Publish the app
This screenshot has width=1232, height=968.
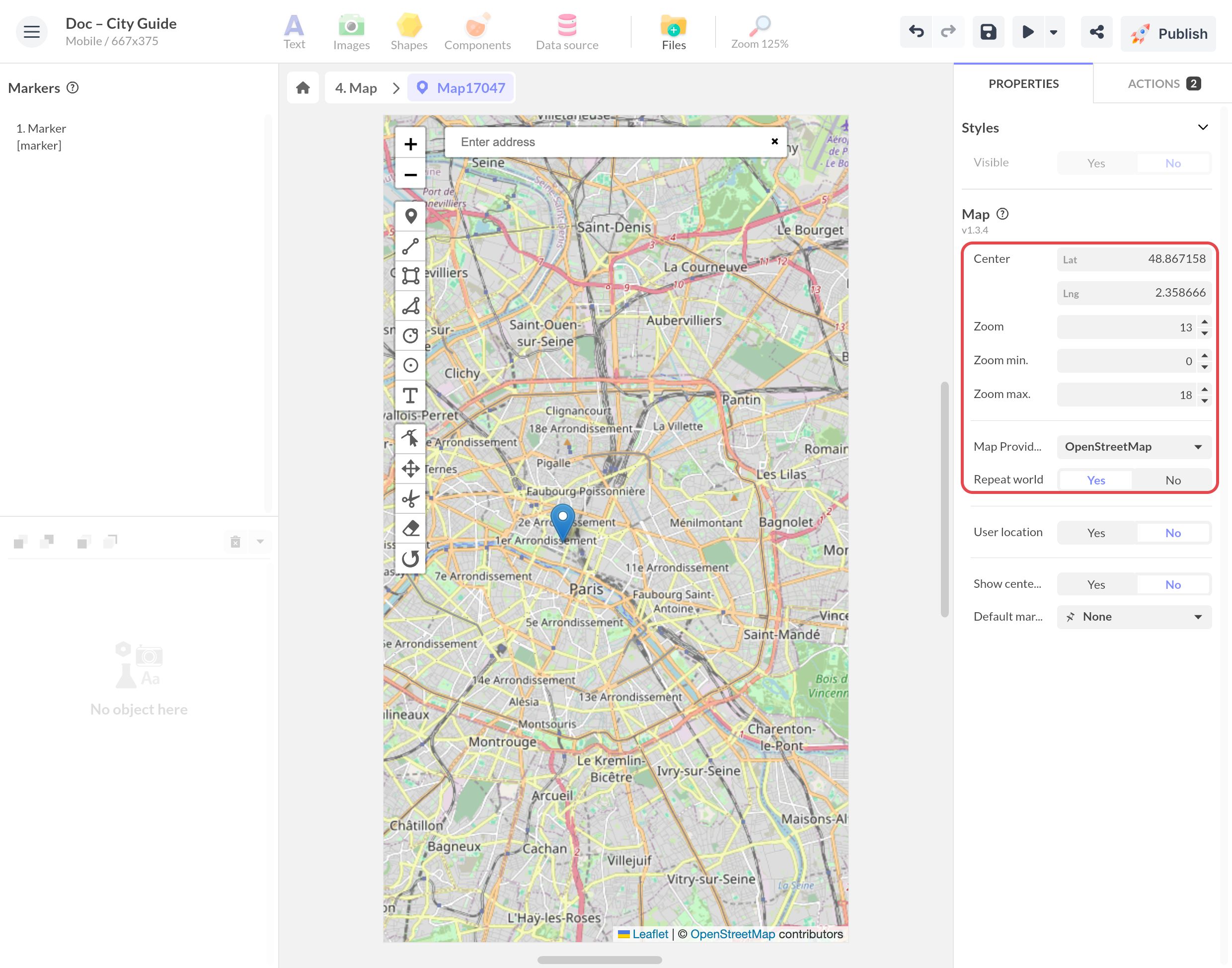tap(1168, 33)
